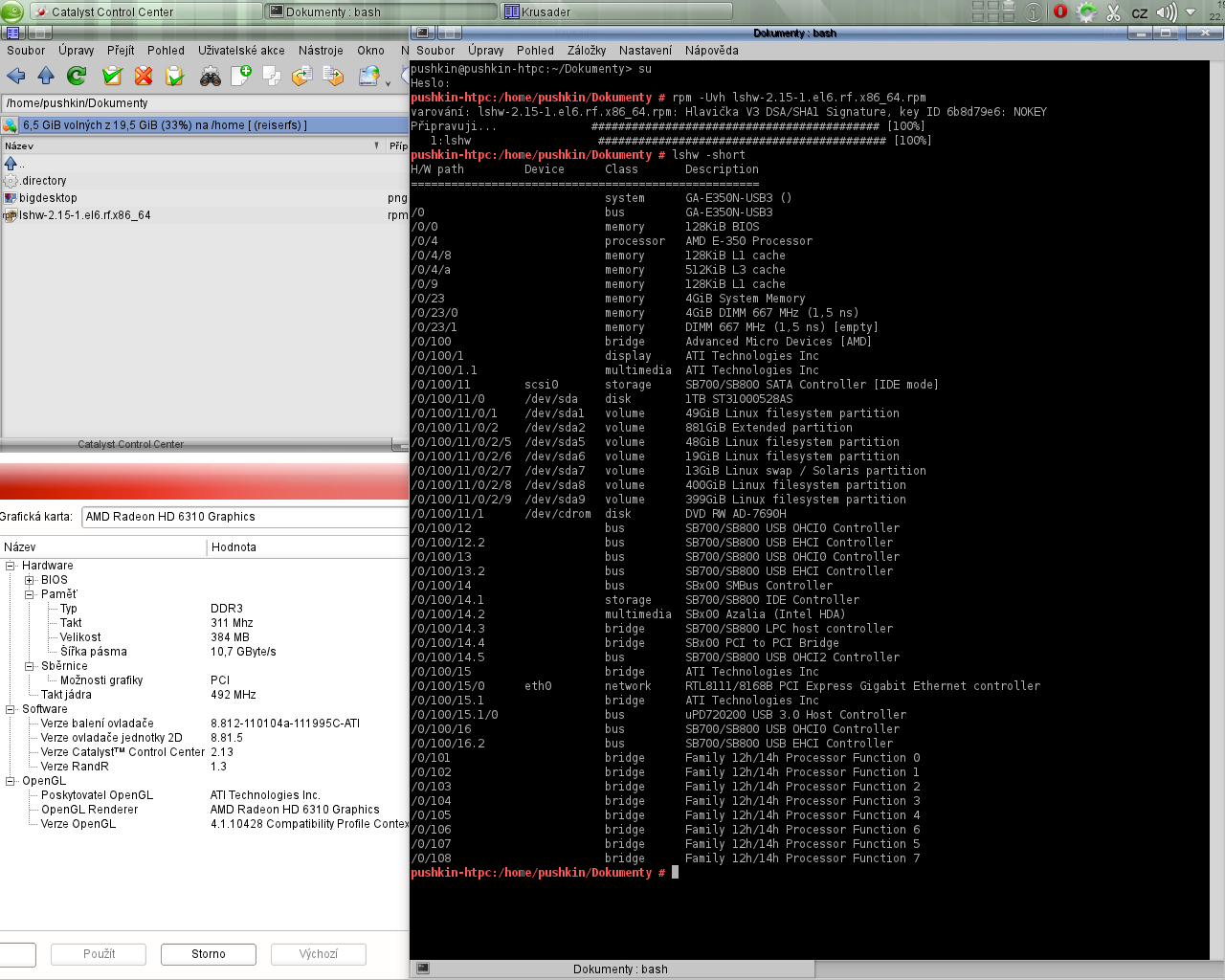Create a new file with the green plus icon

point(241,76)
